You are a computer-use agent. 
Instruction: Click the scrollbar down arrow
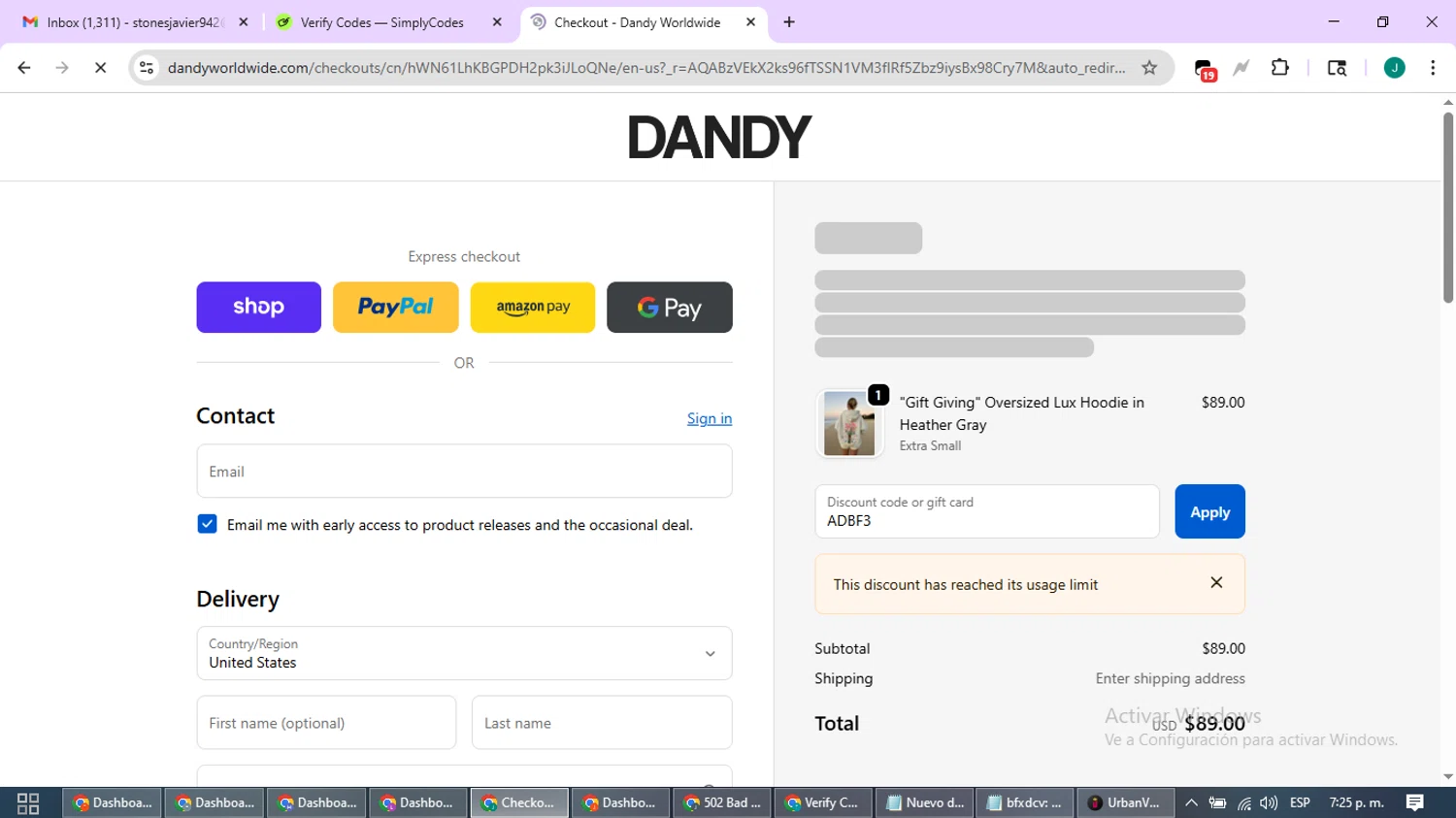[1448, 777]
